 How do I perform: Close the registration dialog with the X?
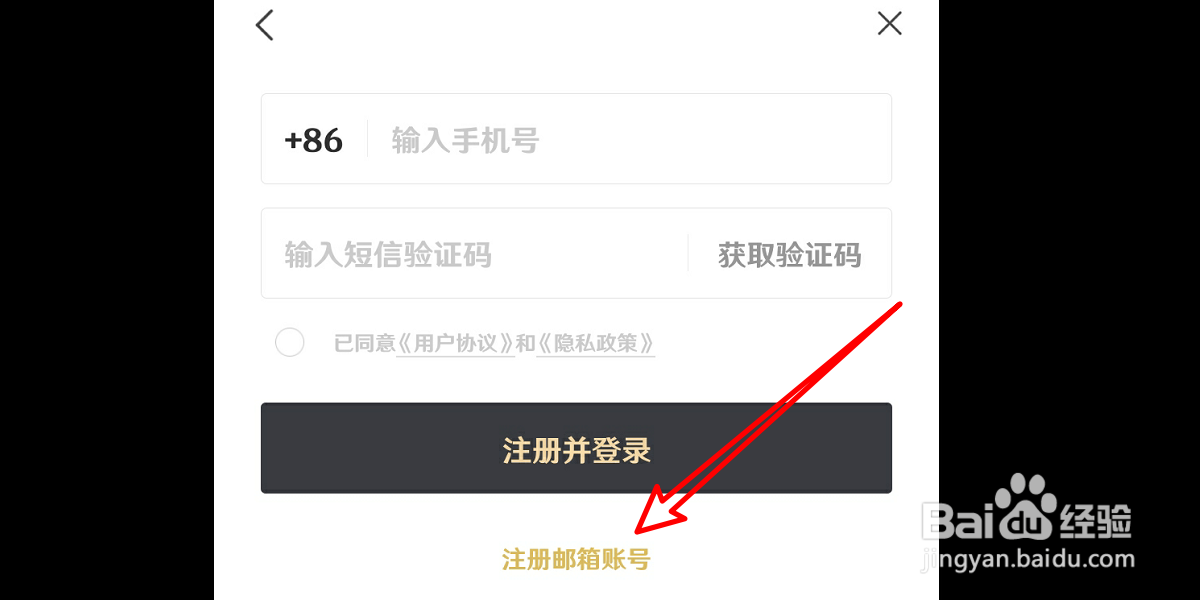[x=889, y=23]
